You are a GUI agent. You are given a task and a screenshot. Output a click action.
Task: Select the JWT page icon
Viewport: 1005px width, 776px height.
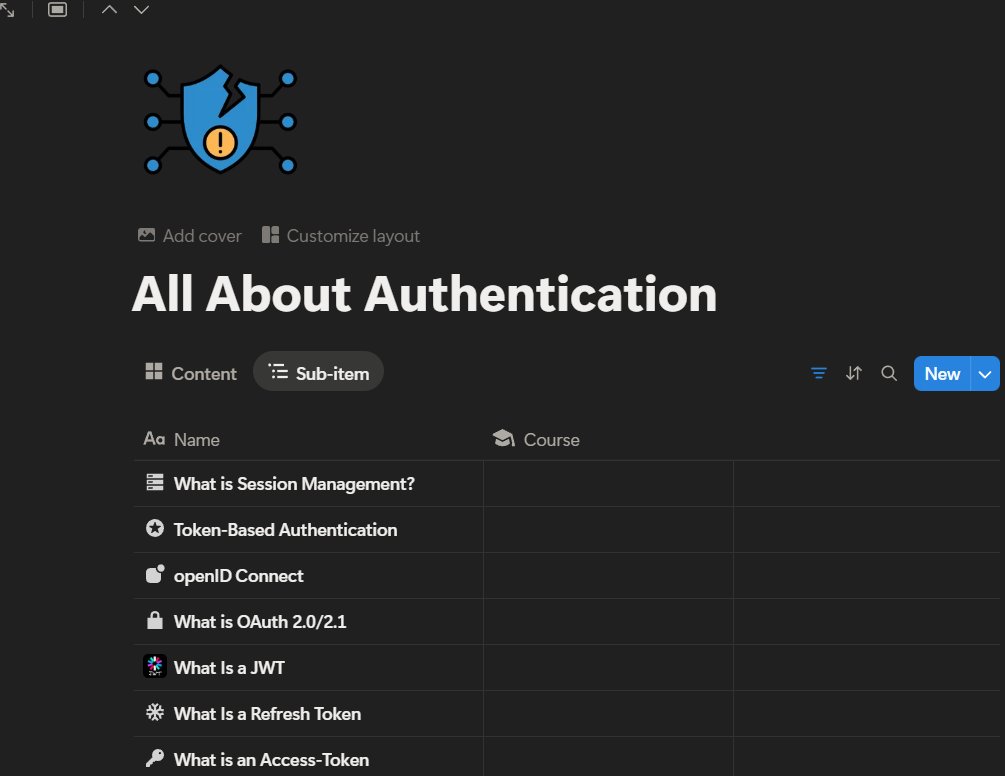(x=155, y=666)
